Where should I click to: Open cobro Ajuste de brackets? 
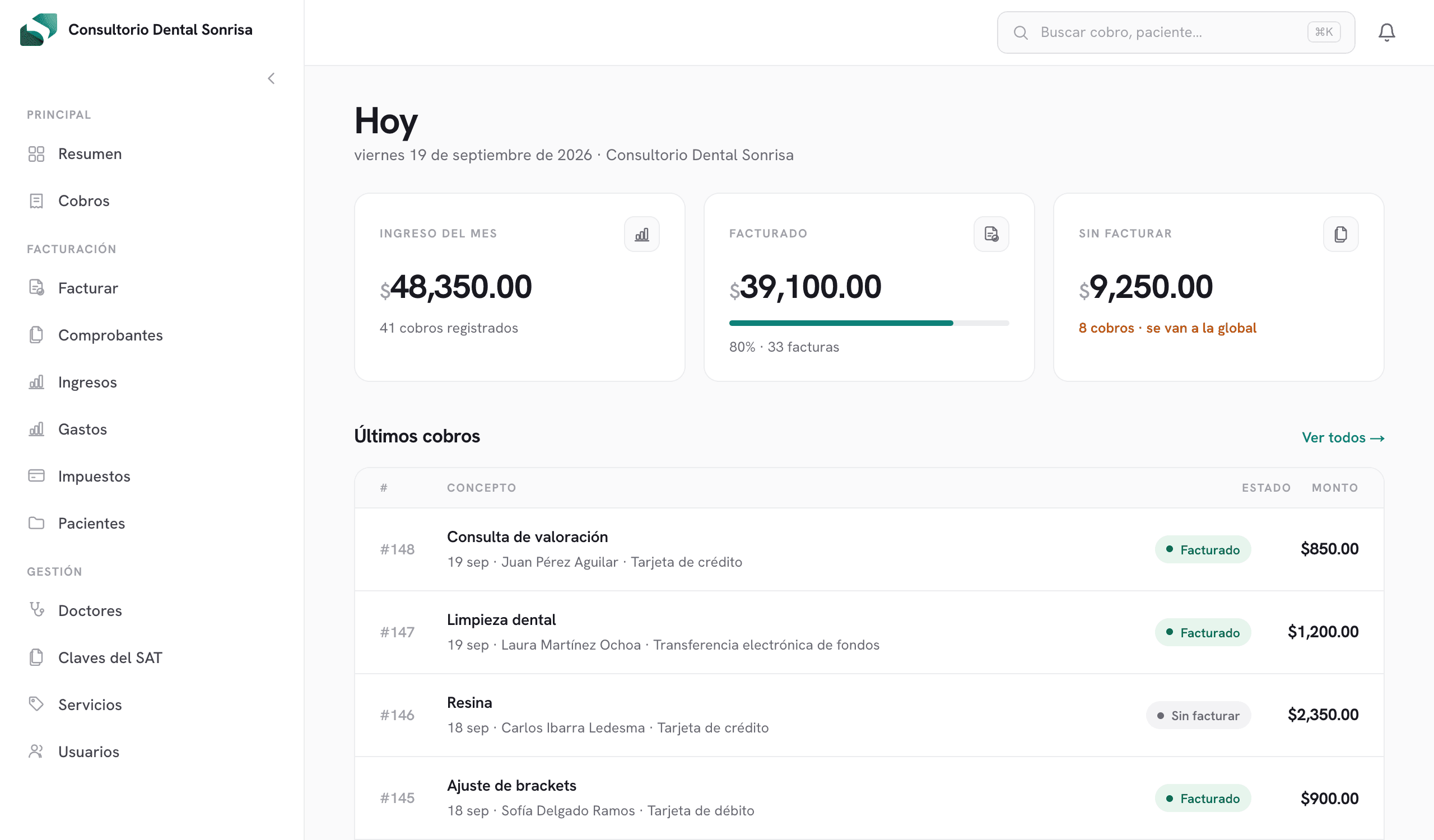click(869, 798)
